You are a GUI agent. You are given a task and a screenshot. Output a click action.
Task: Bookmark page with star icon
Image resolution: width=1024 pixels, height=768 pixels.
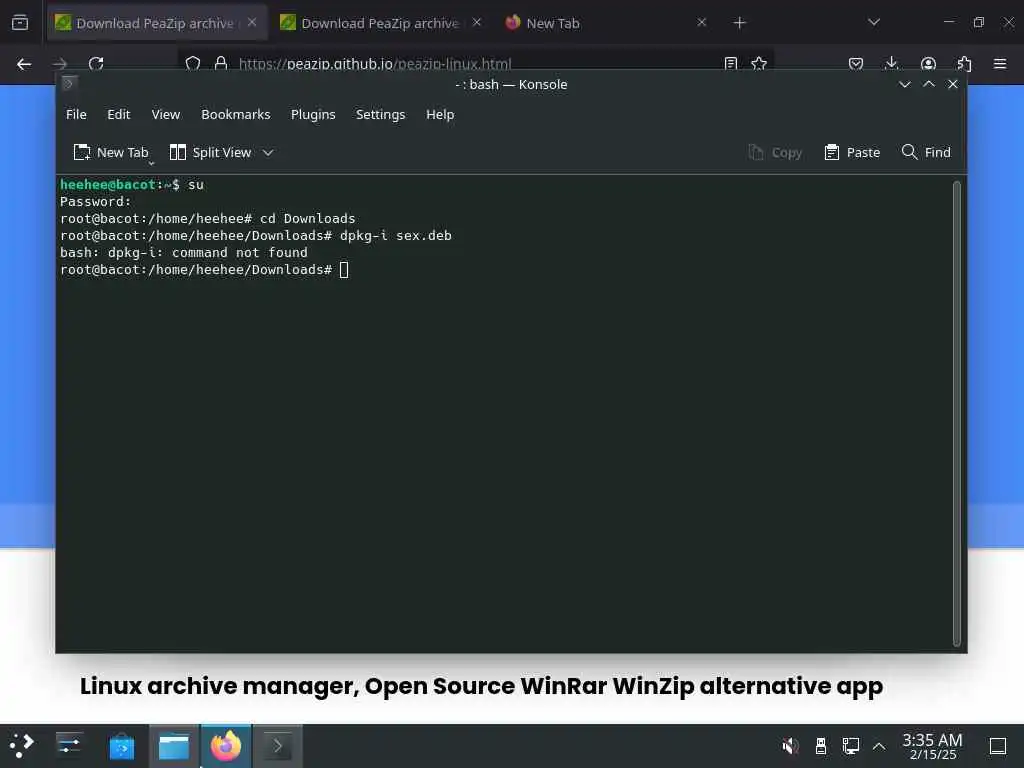click(x=759, y=64)
